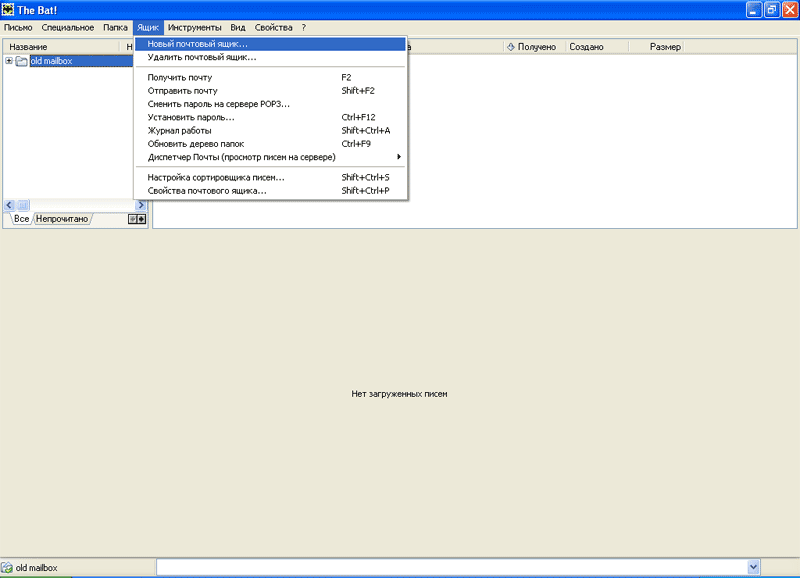The width and height of the screenshot is (800, 578).
Task: Select 'Получить почту' in the menu
Action: (270, 78)
